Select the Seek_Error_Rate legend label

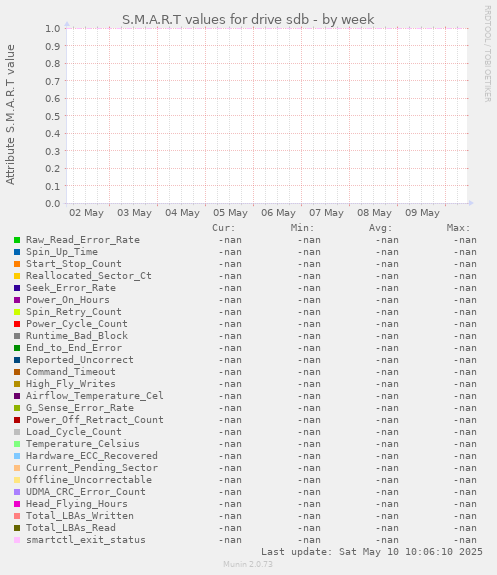(x=71, y=288)
